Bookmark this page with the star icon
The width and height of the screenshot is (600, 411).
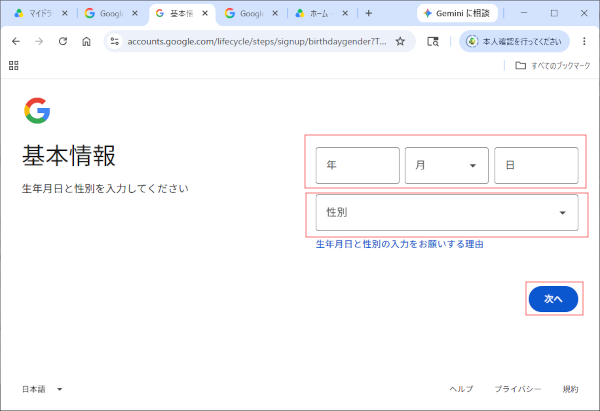point(400,41)
